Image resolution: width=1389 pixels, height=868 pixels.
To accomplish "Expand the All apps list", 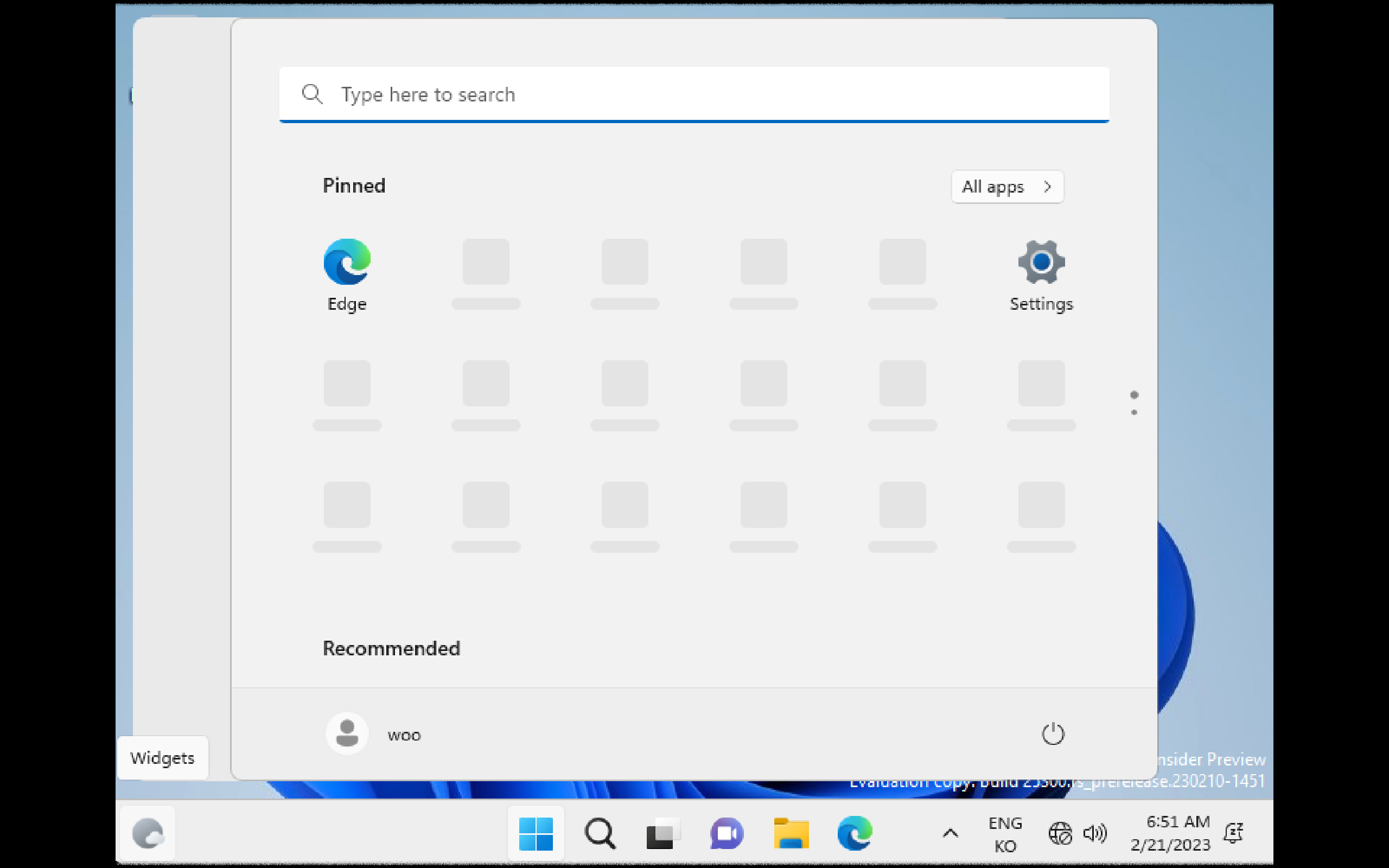I will [x=1006, y=187].
